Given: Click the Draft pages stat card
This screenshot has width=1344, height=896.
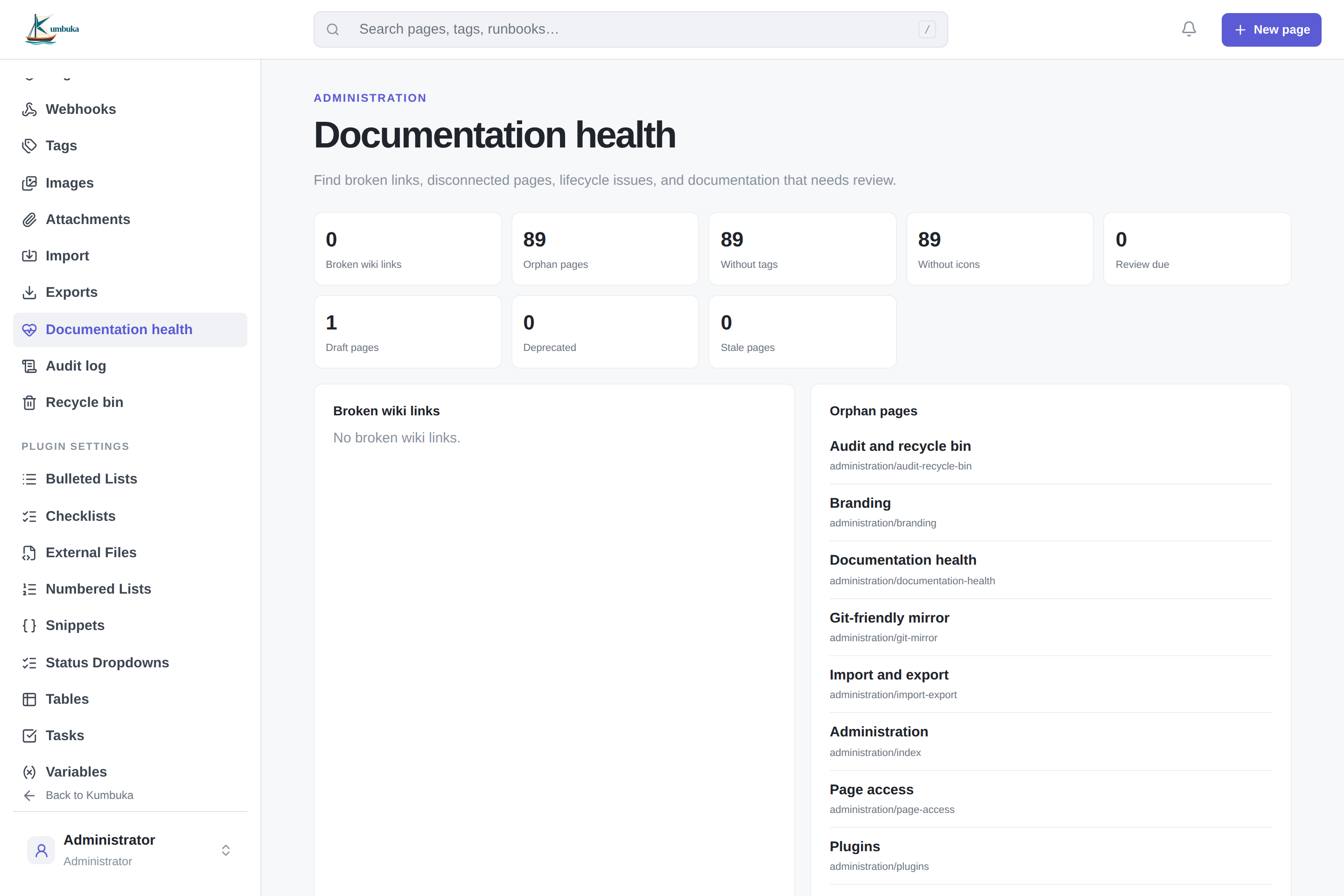Looking at the screenshot, I should (407, 332).
